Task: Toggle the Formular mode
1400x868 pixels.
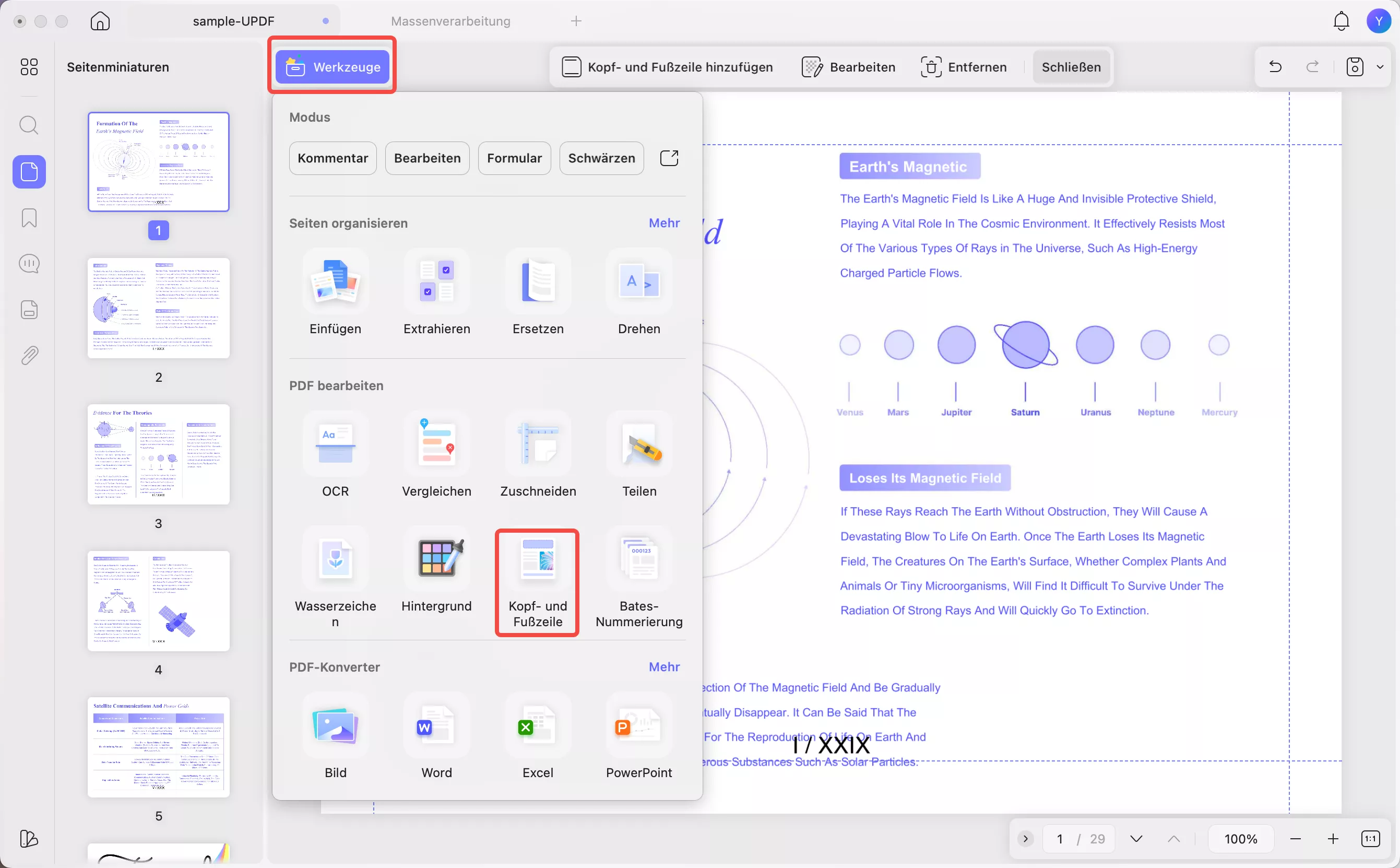Action: (x=514, y=158)
